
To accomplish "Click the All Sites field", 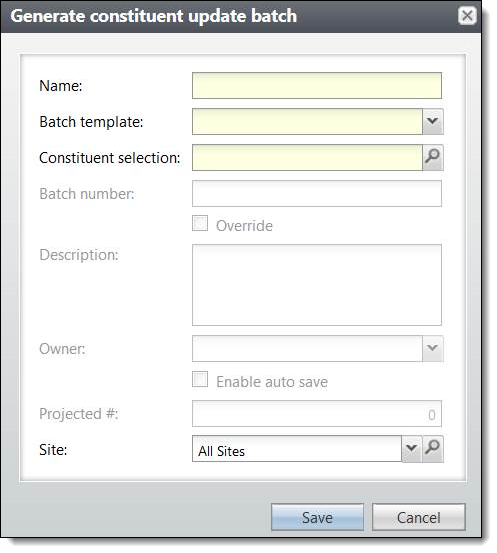I will [297, 449].
